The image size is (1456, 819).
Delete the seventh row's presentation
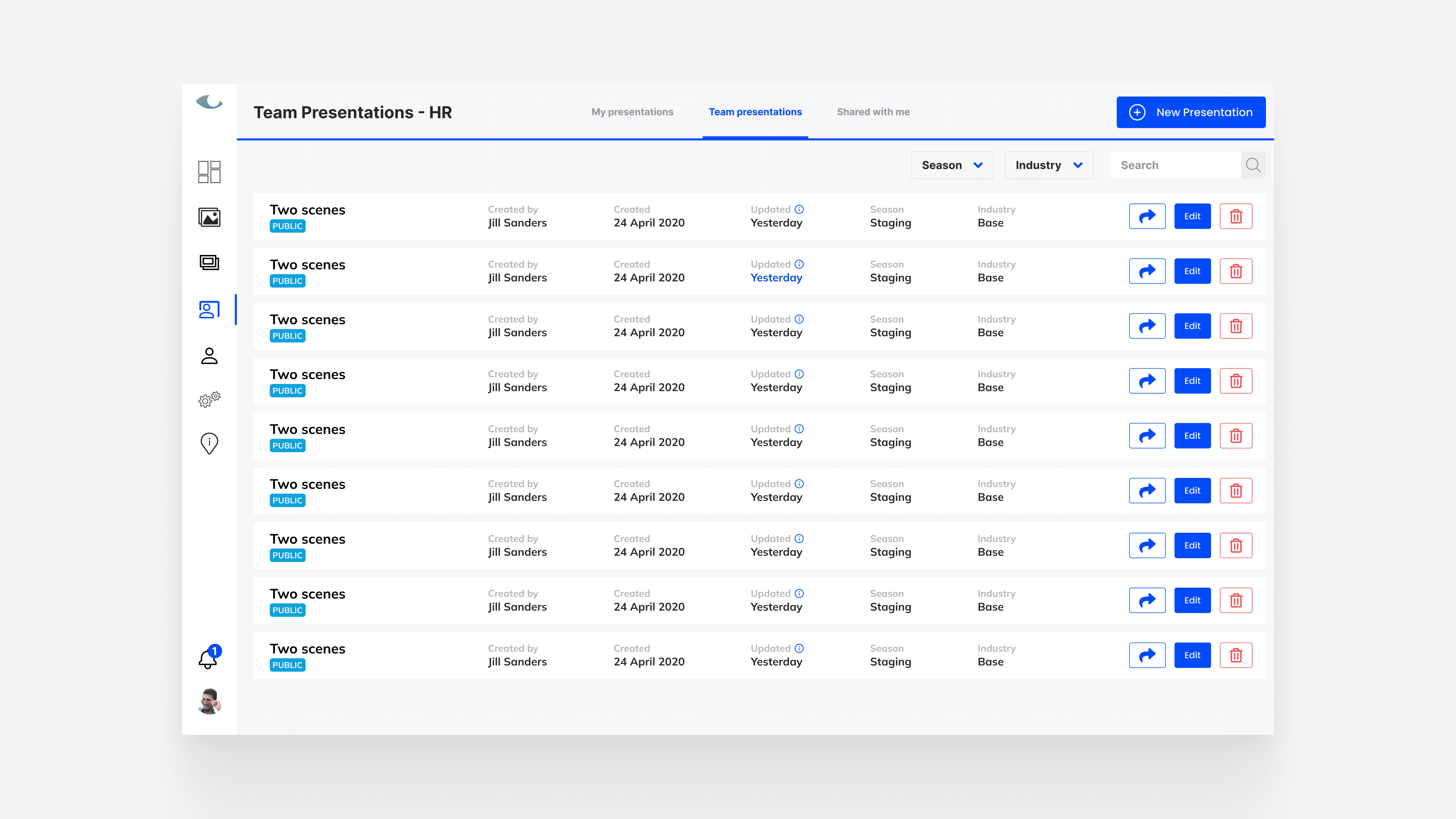[x=1236, y=545]
